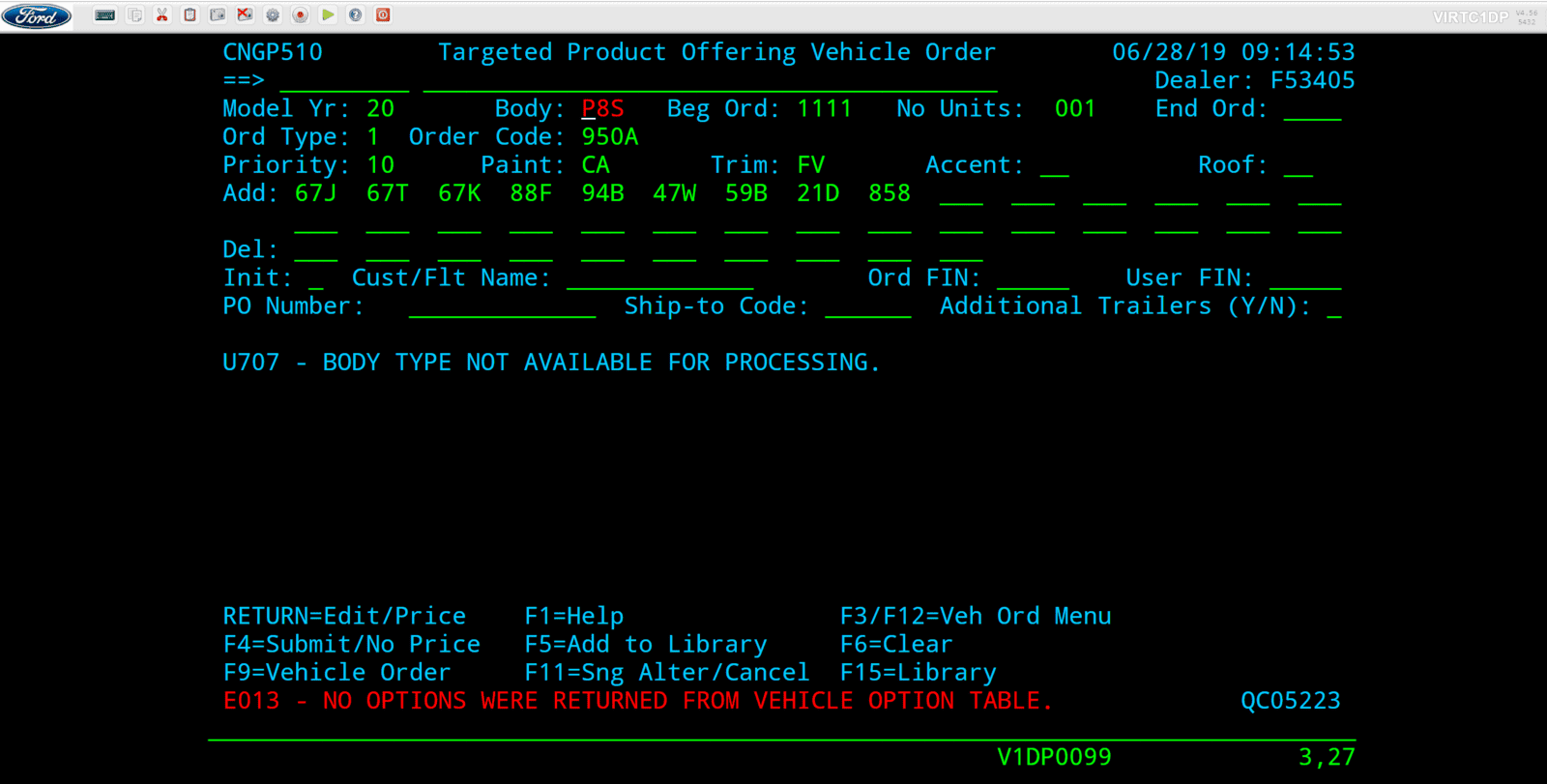Click the Cust/Flt Name field
This screenshot has height=784, width=1547.
coord(659,278)
